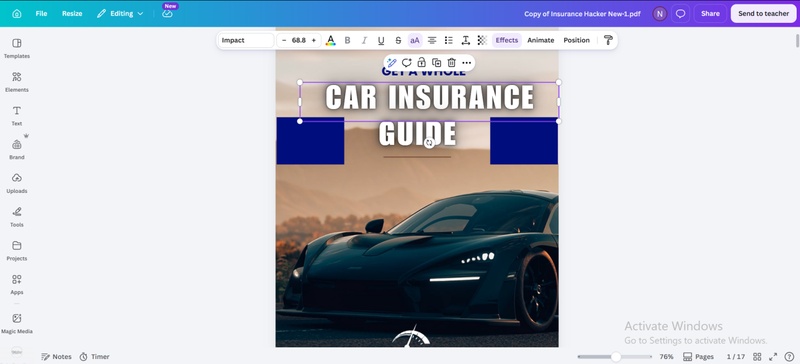Viewport: 800px width, 364px height.
Task: Open the grid view icon
Action: (x=757, y=357)
